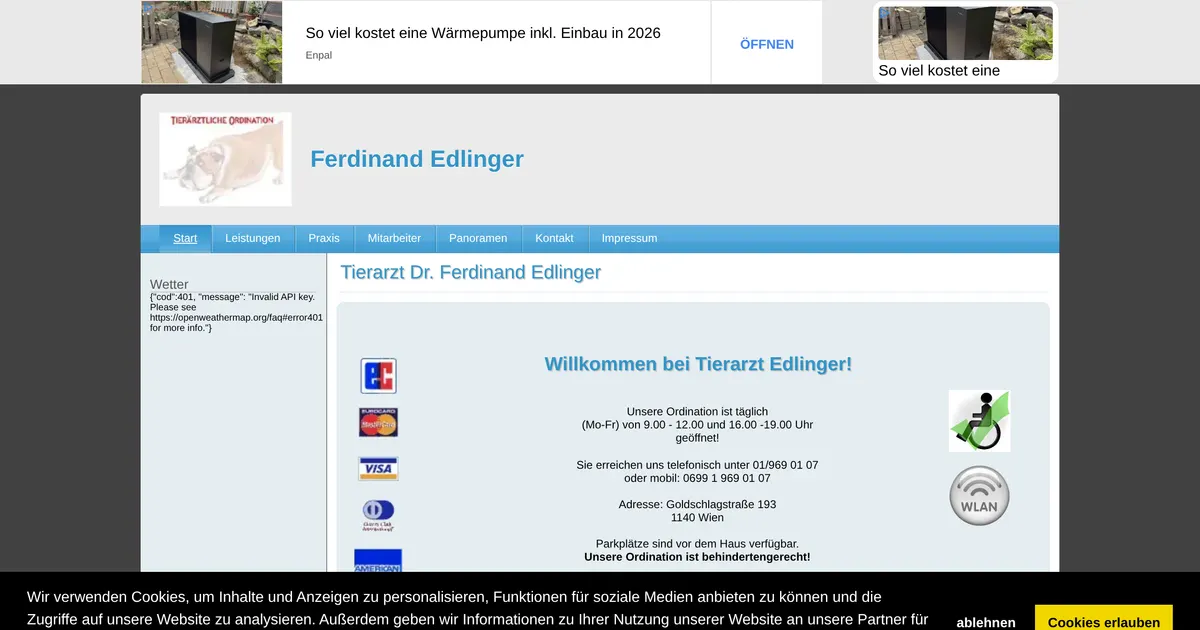Click the WLAN availability icon
1200x630 pixels.
click(x=979, y=494)
